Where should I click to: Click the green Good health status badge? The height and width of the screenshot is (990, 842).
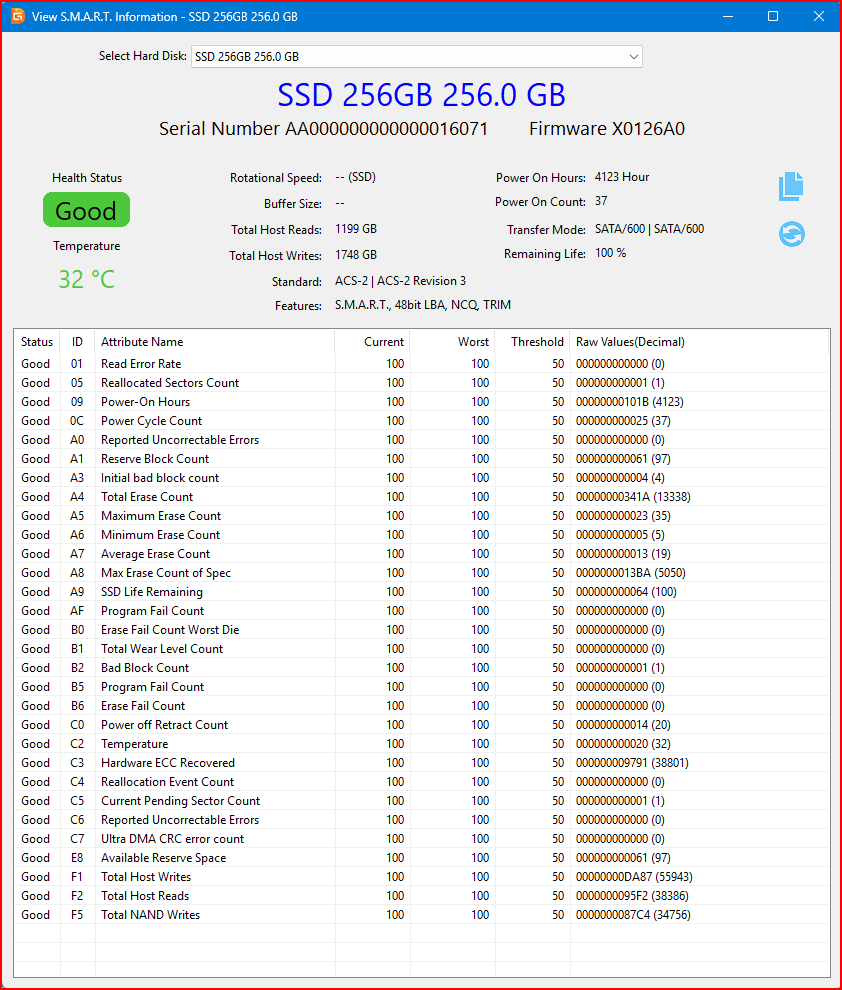(86, 210)
